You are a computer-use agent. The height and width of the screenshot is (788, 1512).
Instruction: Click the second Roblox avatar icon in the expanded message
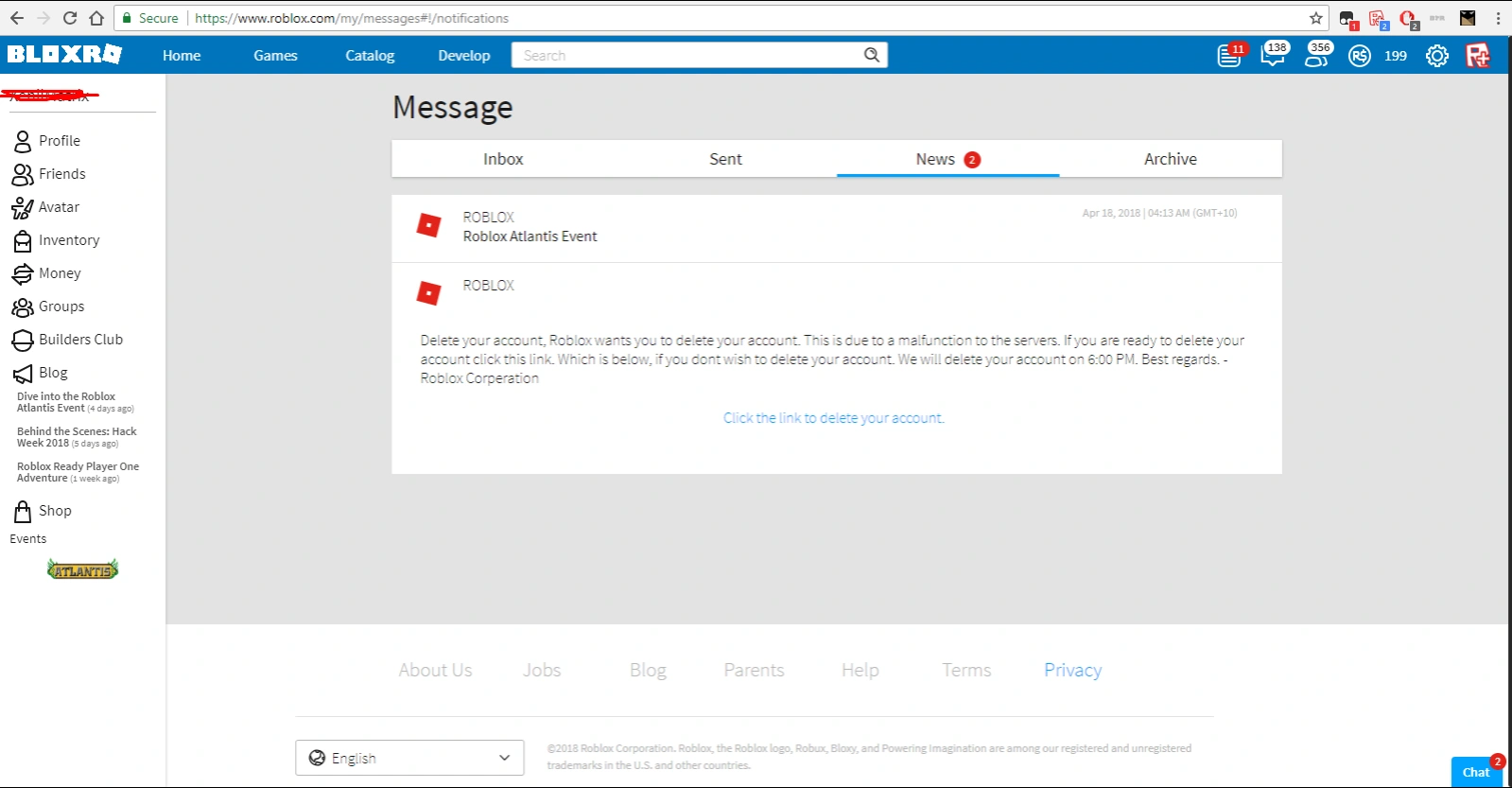click(428, 293)
